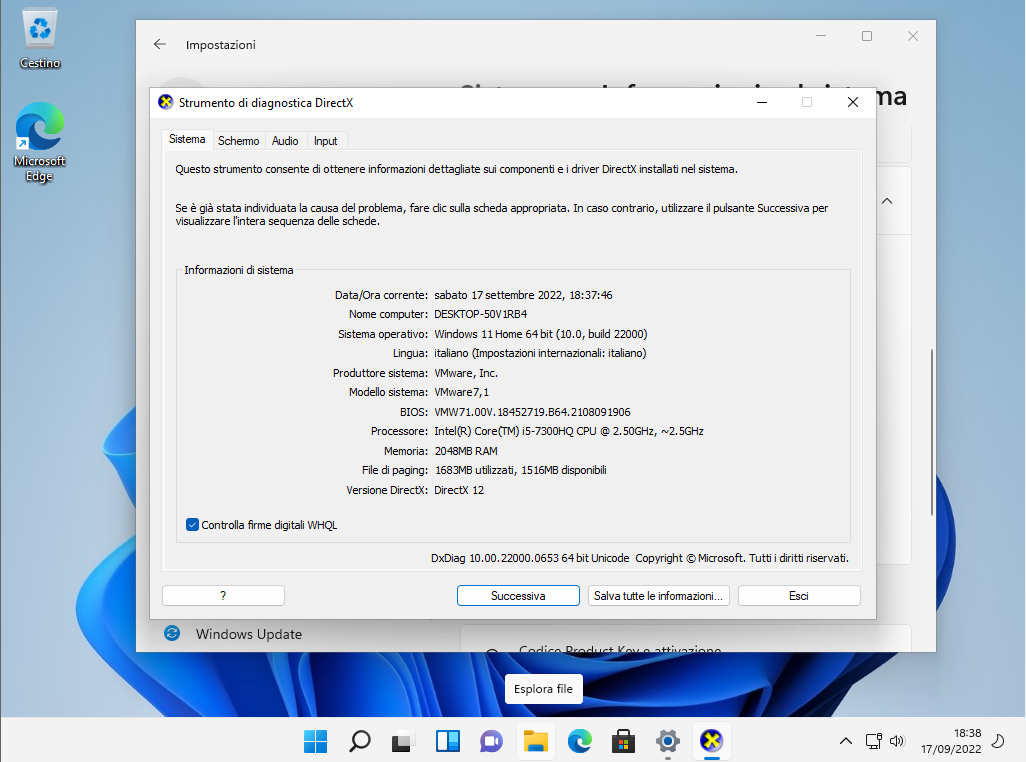Screen dimensions: 1026x762
Task: Click the Successiva button
Action: click(x=518, y=595)
